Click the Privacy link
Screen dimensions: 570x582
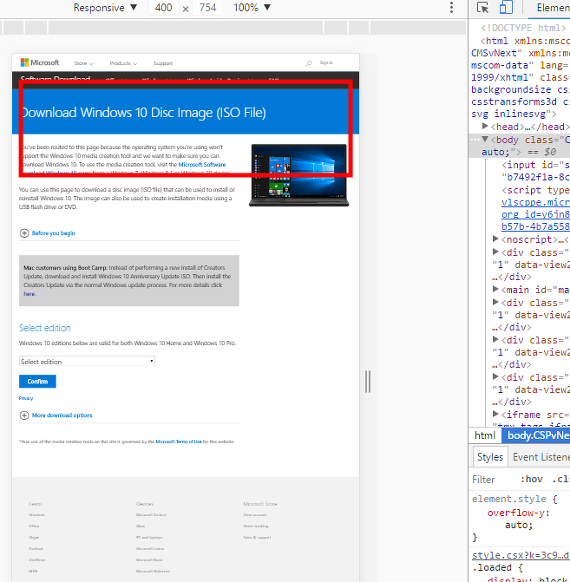[26, 398]
